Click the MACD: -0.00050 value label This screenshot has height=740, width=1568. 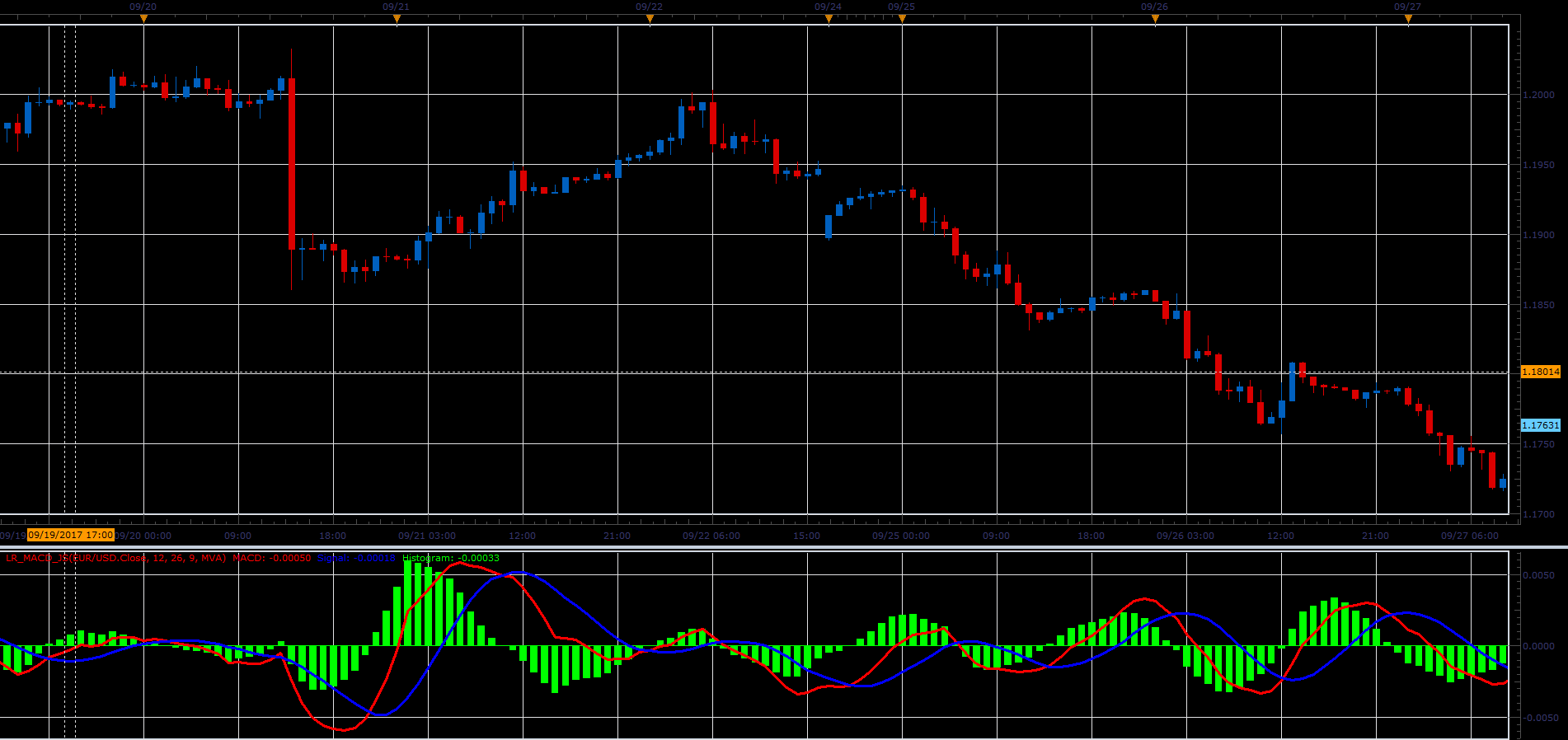pos(272,558)
